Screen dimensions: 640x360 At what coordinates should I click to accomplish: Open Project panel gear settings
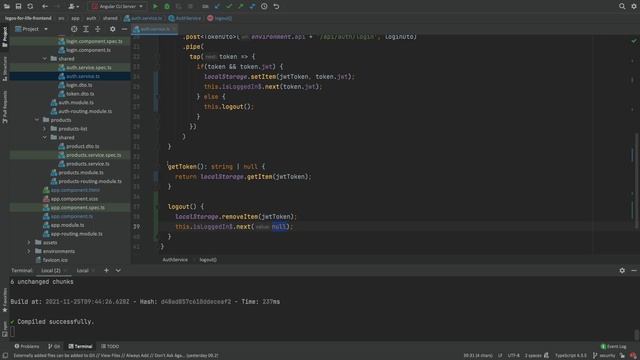tap(113, 29)
